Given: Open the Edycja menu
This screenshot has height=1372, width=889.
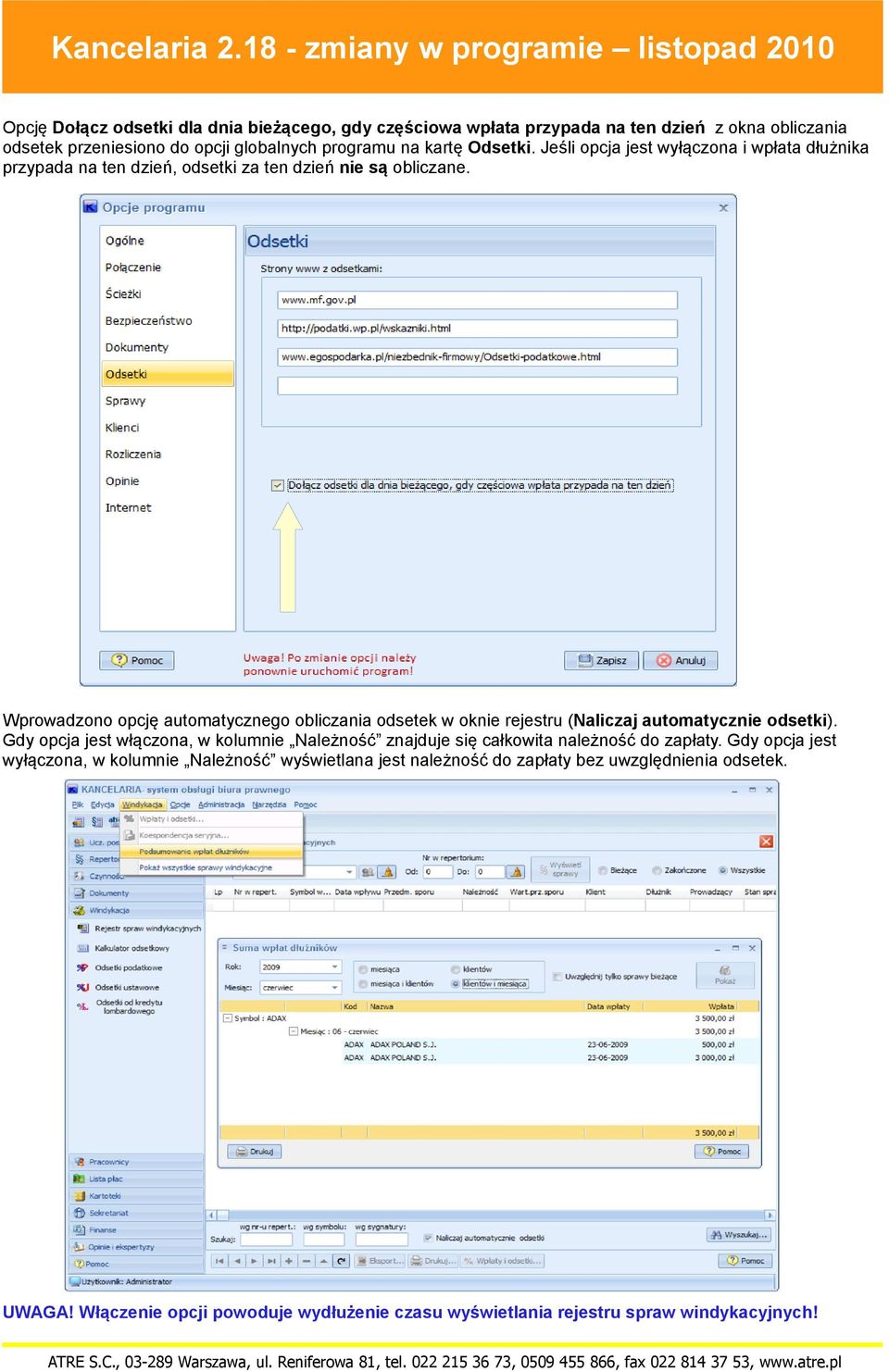Looking at the screenshot, I should (103, 804).
